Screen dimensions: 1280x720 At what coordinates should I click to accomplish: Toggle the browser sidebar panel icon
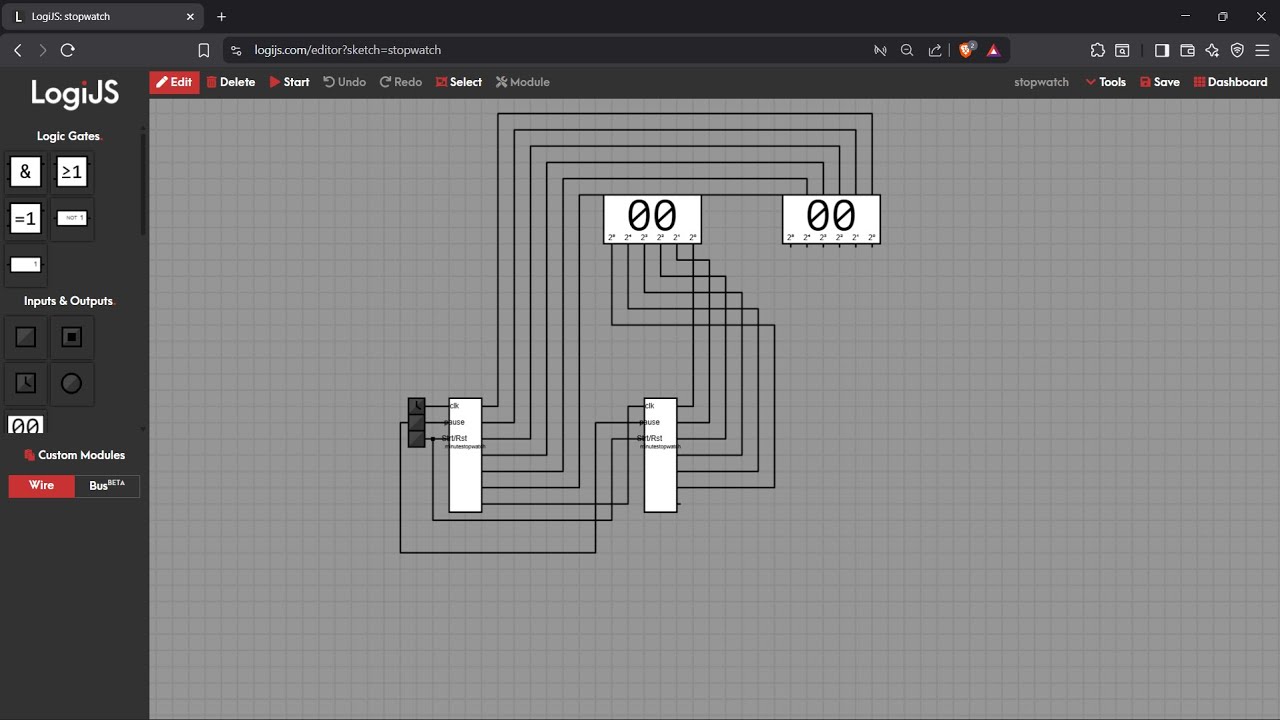click(1161, 50)
